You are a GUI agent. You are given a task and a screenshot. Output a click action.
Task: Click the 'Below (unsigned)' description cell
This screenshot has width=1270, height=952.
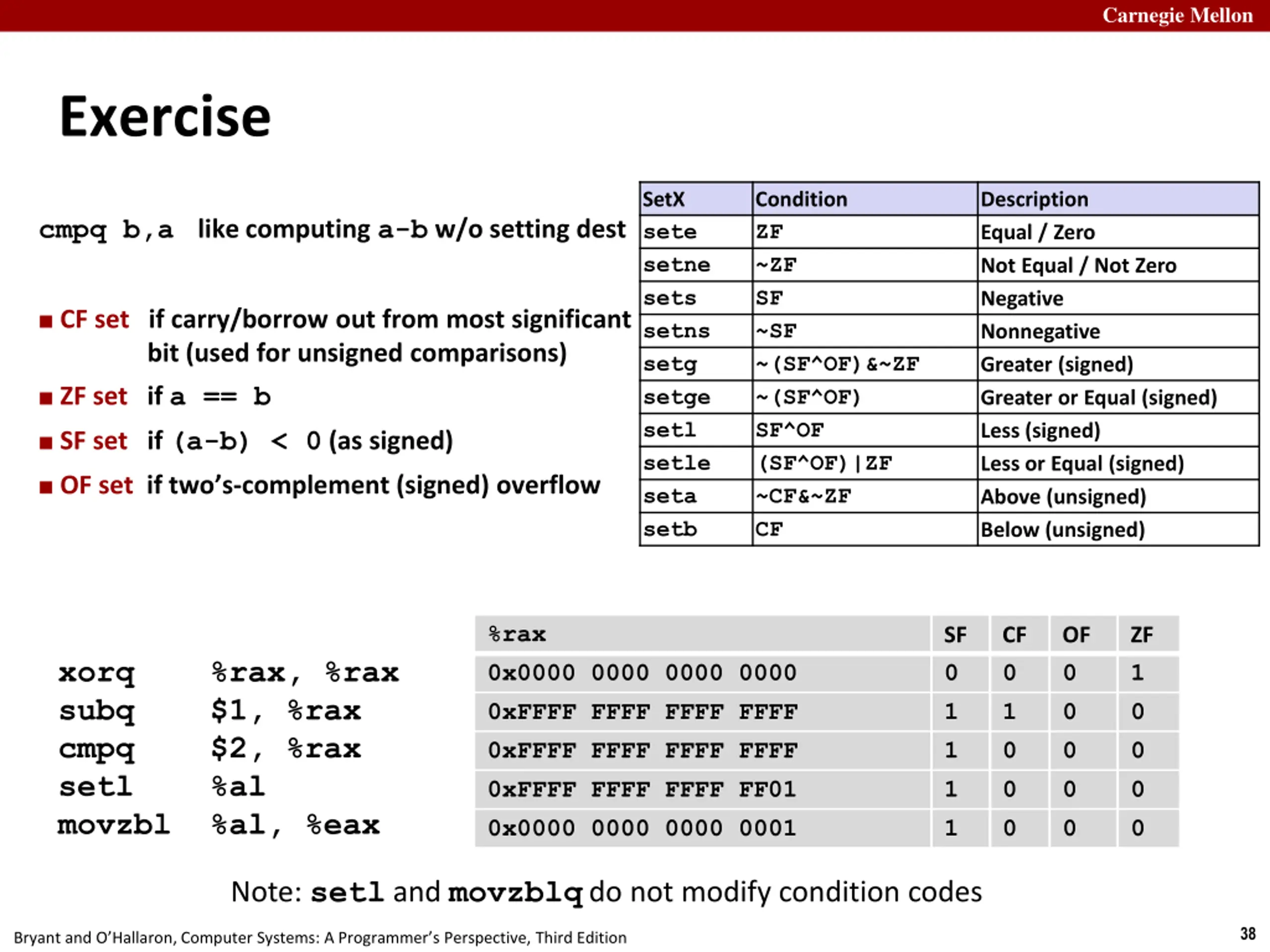click(x=1118, y=529)
